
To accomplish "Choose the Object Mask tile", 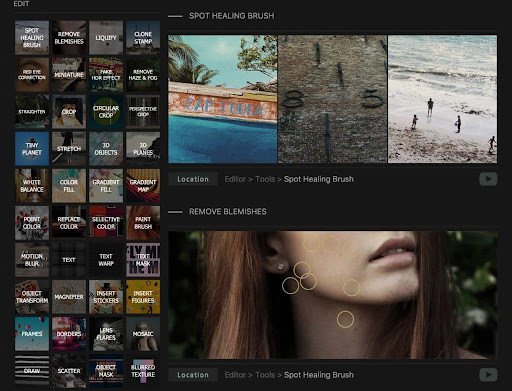I will point(106,371).
